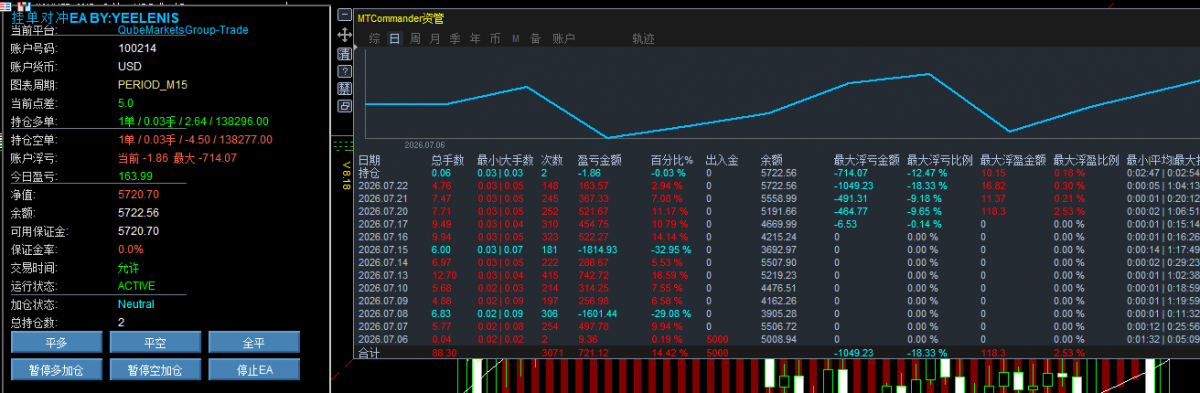The image size is (1200, 393).
Task: Select the 备 tab
Action: pyautogui.click(x=536, y=39)
